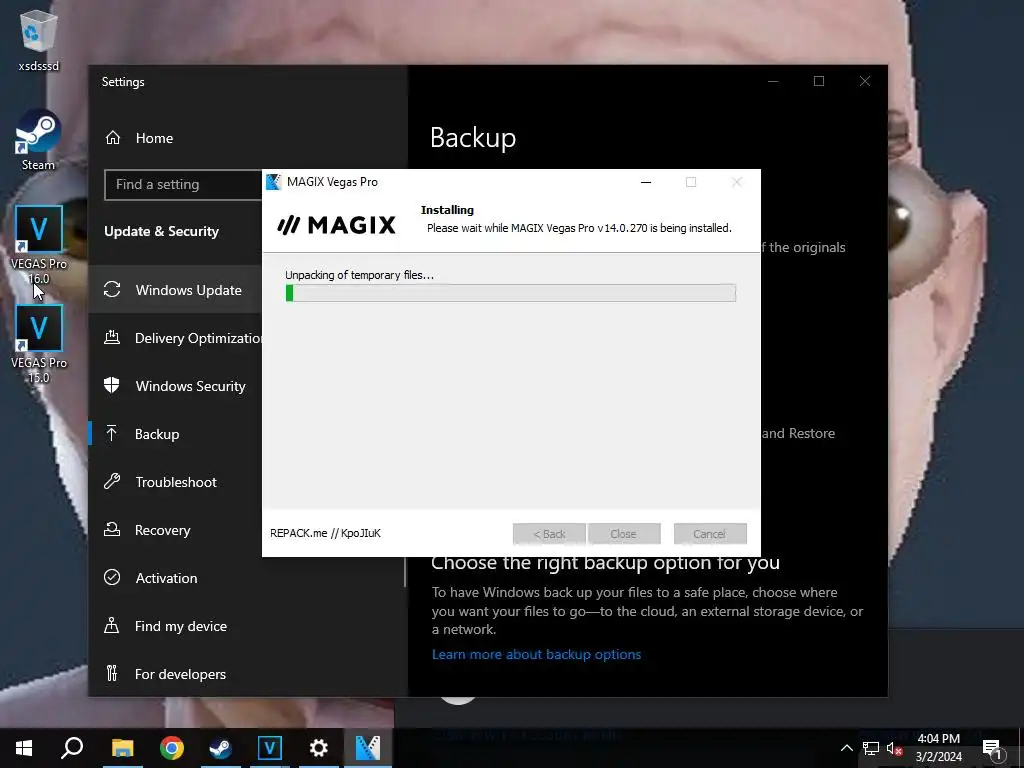
Task: Click the Find a setting search box
Action: click(183, 185)
